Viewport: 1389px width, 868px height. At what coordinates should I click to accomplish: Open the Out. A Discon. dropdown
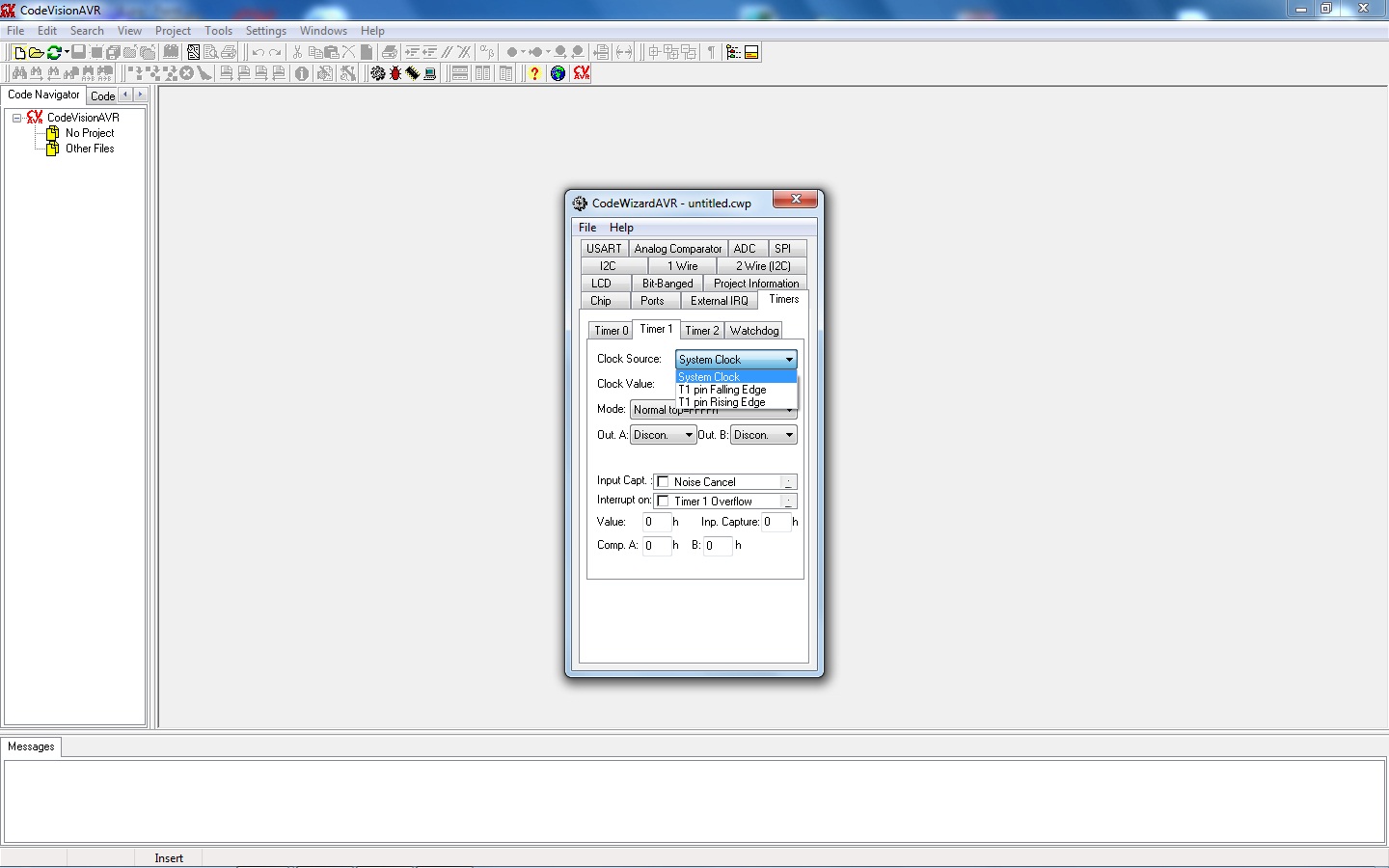(x=663, y=435)
